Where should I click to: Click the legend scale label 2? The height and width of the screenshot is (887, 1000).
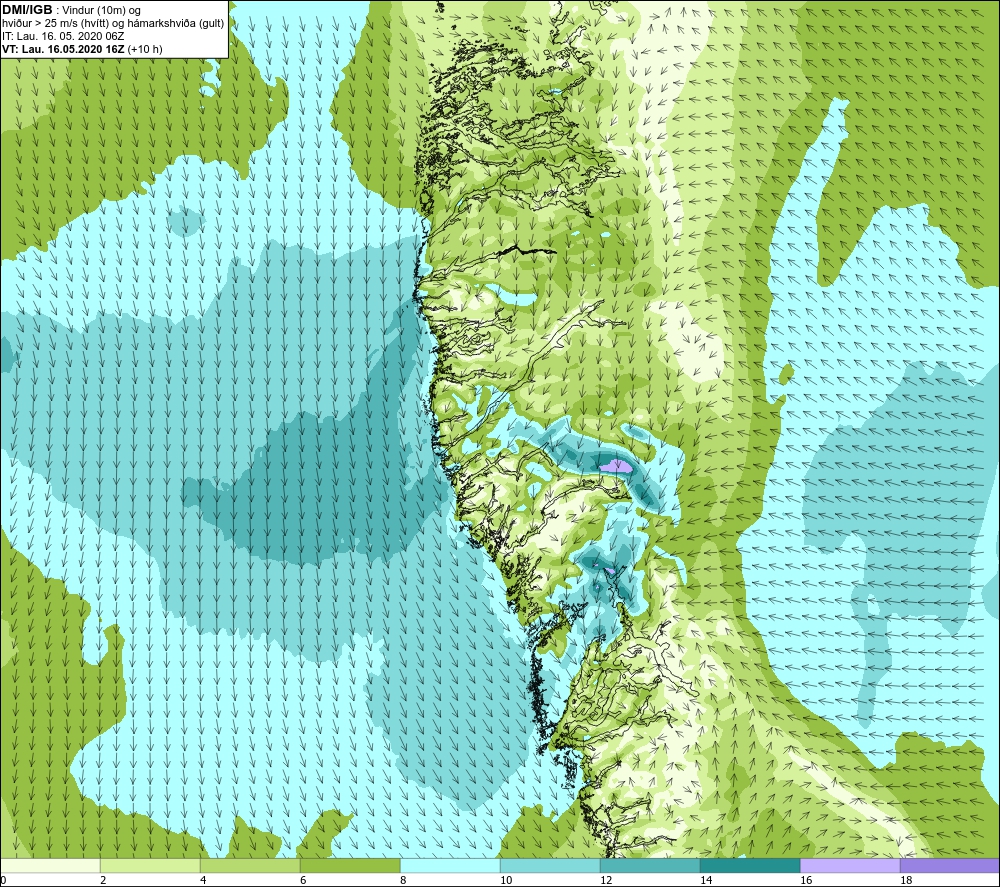pos(103,881)
